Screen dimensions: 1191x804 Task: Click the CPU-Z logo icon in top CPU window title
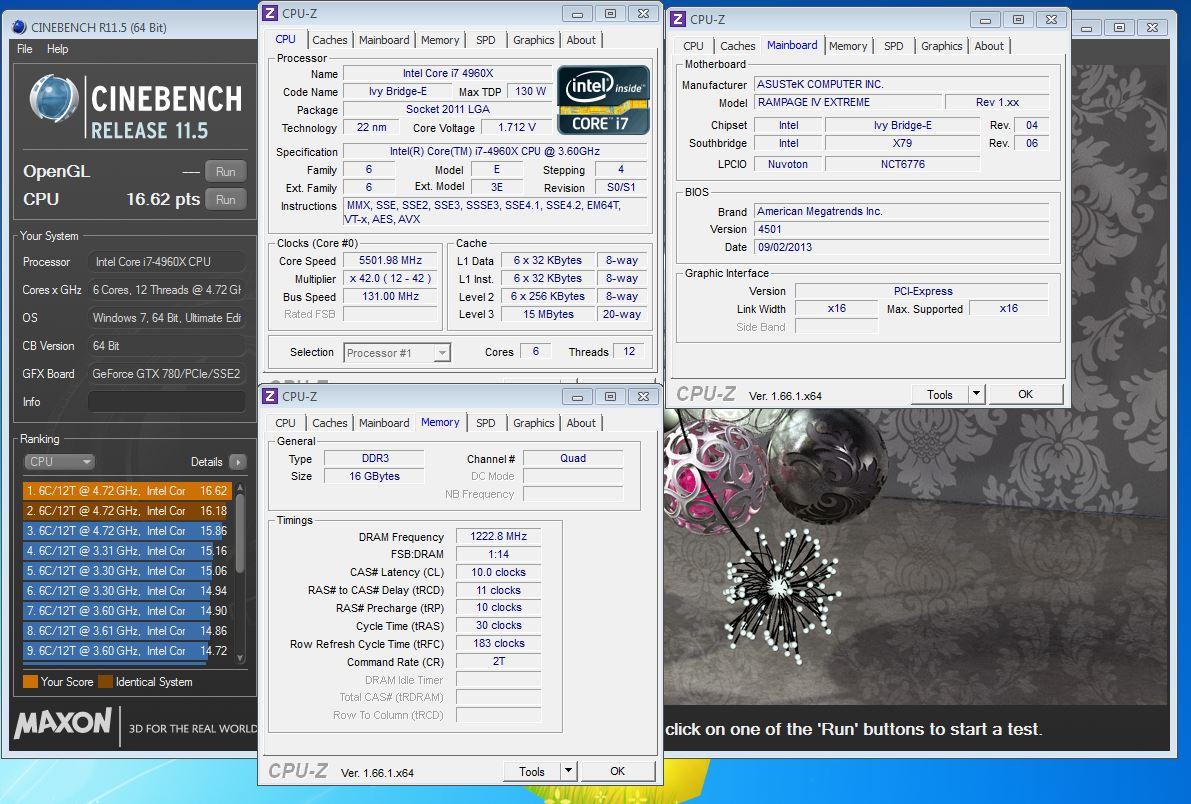(270, 14)
